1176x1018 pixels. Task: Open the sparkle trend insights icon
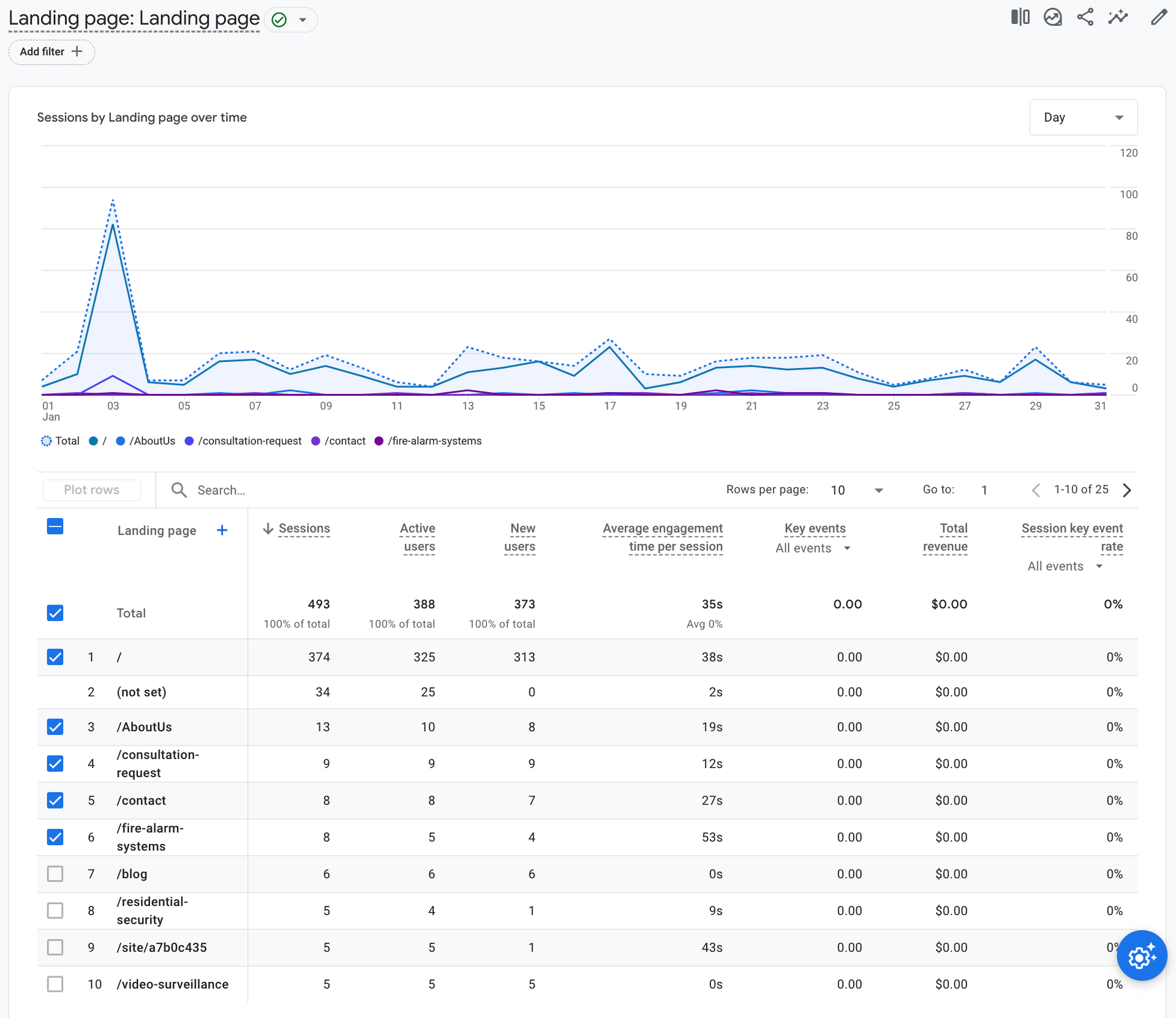(x=1118, y=17)
